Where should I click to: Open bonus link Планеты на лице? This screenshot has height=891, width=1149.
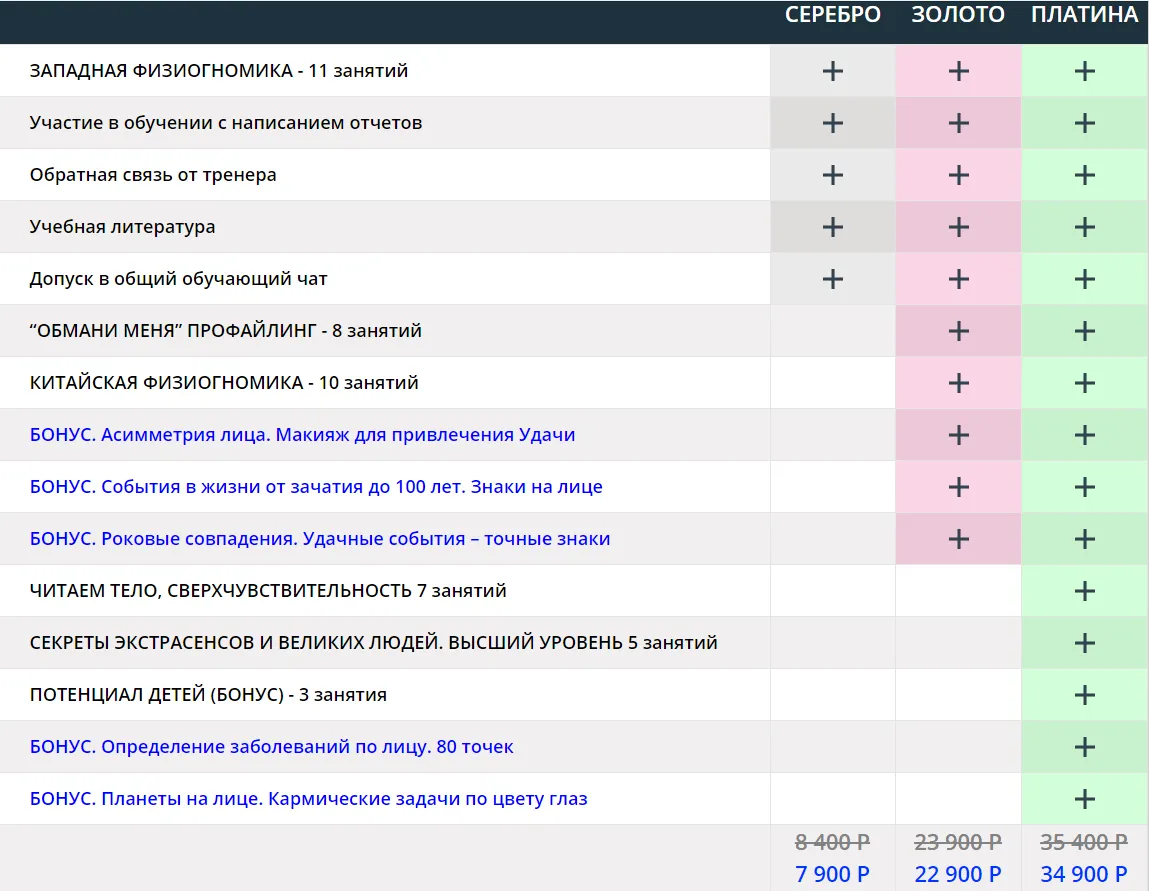click(x=308, y=799)
